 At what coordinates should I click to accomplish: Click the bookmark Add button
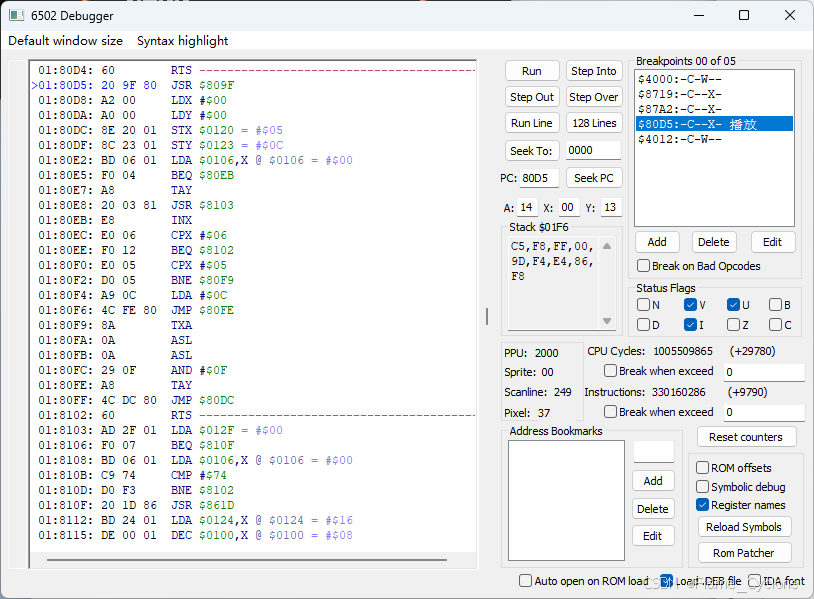(x=653, y=481)
